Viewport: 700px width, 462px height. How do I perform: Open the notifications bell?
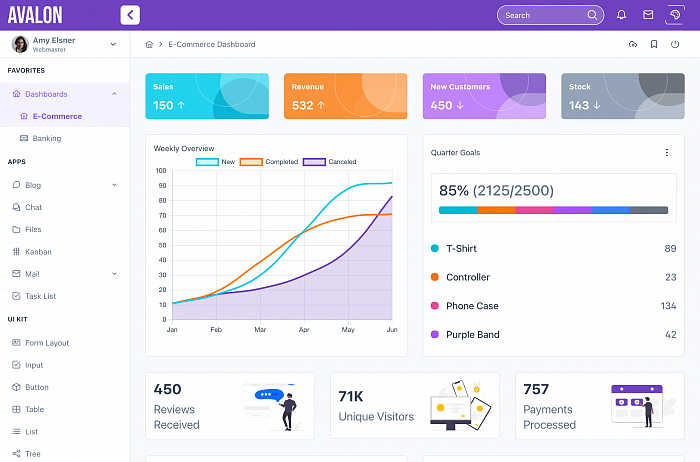click(x=621, y=15)
